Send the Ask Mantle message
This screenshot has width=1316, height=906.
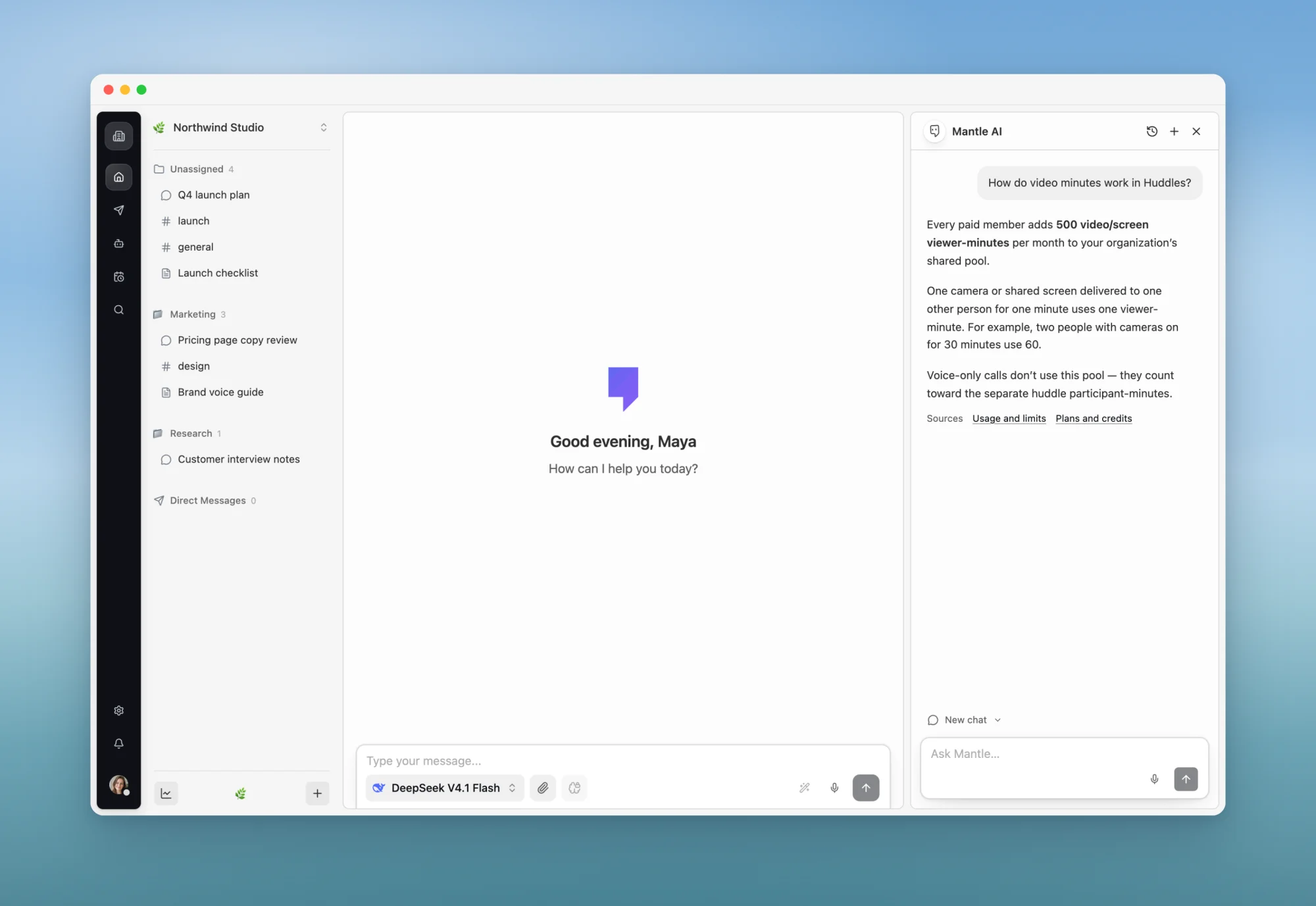click(1186, 779)
